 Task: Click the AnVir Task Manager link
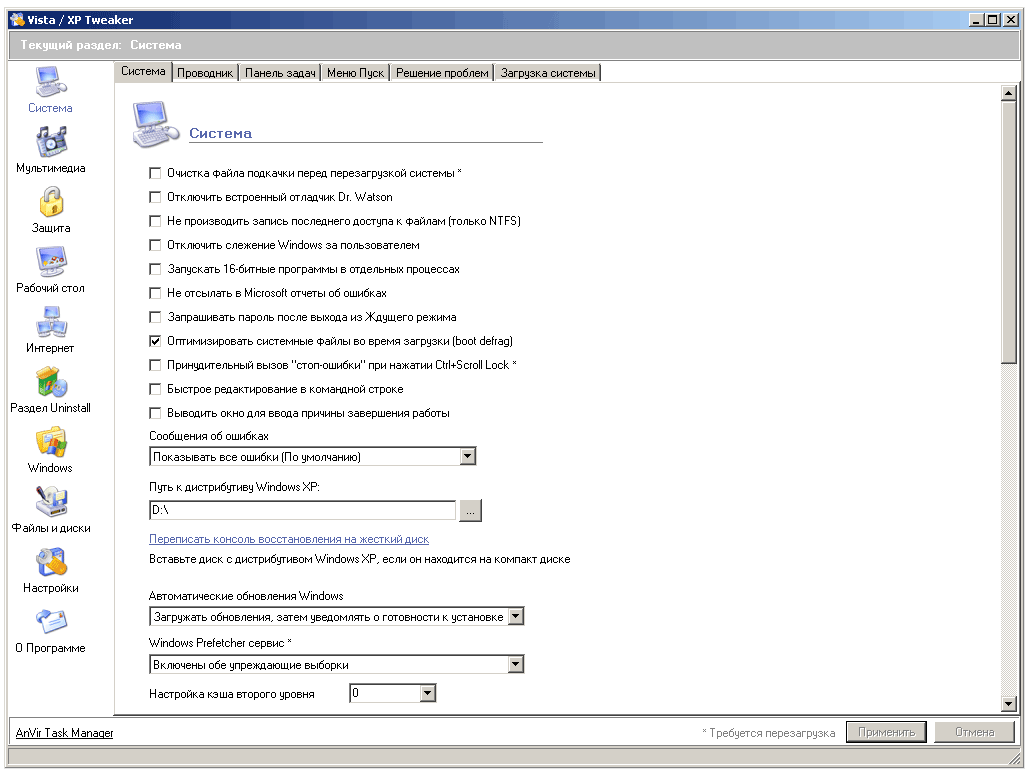pyautogui.click(x=64, y=733)
